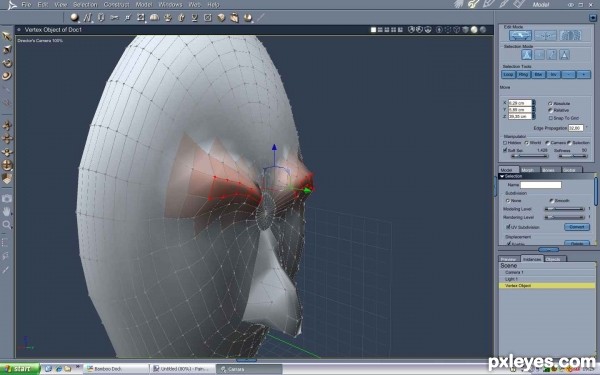
Task: Collapse the Selection section triangle
Action: 502,176
